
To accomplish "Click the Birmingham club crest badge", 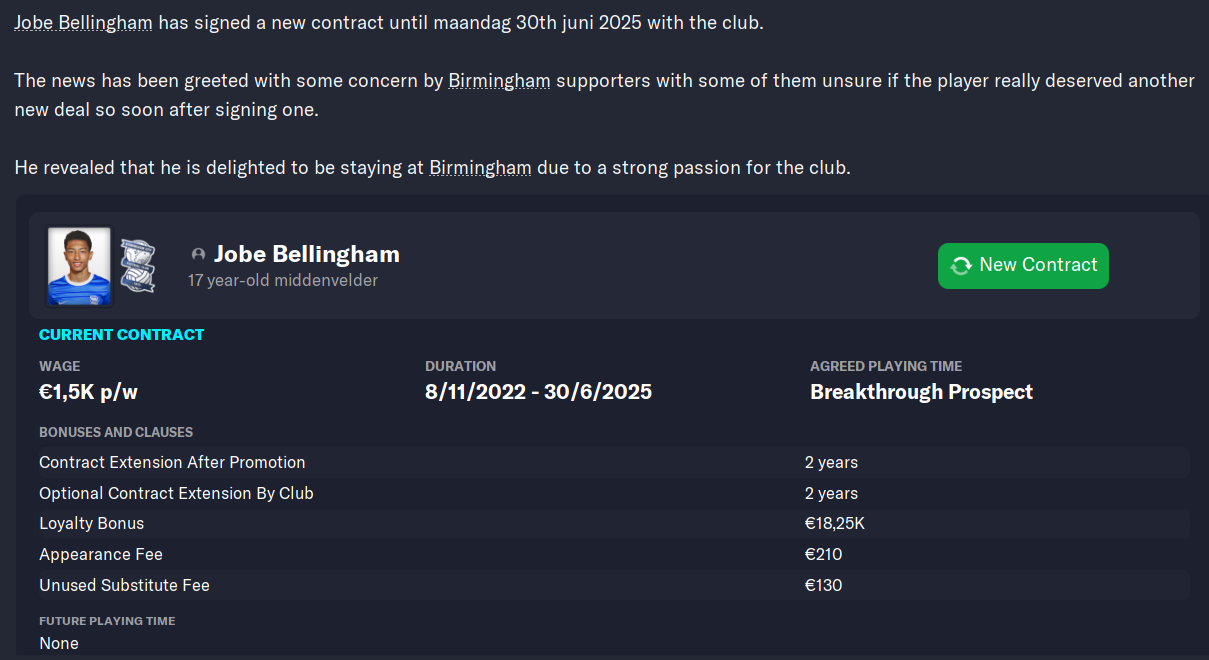I will click(x=136, y=266).
